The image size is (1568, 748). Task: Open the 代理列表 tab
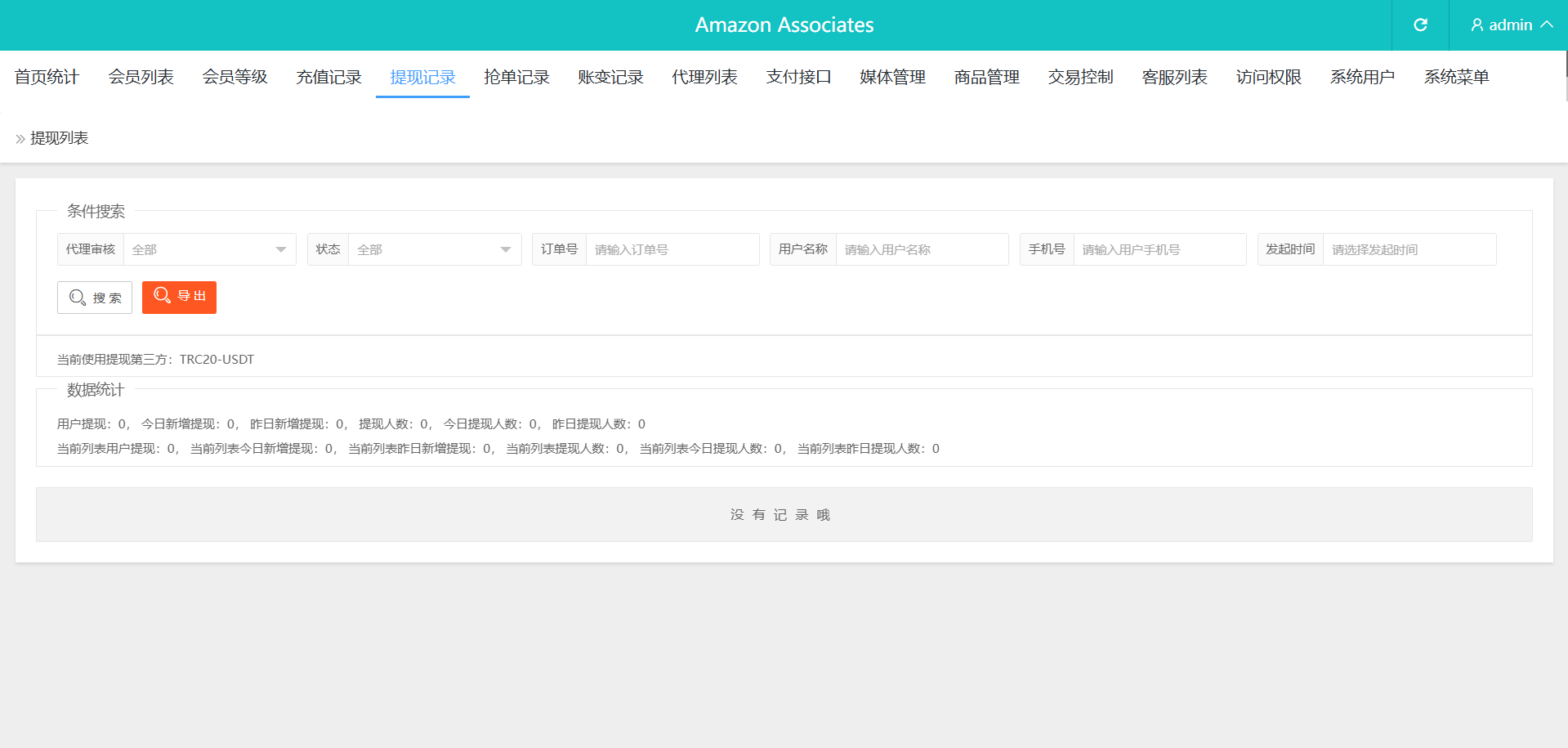[704, 77]
